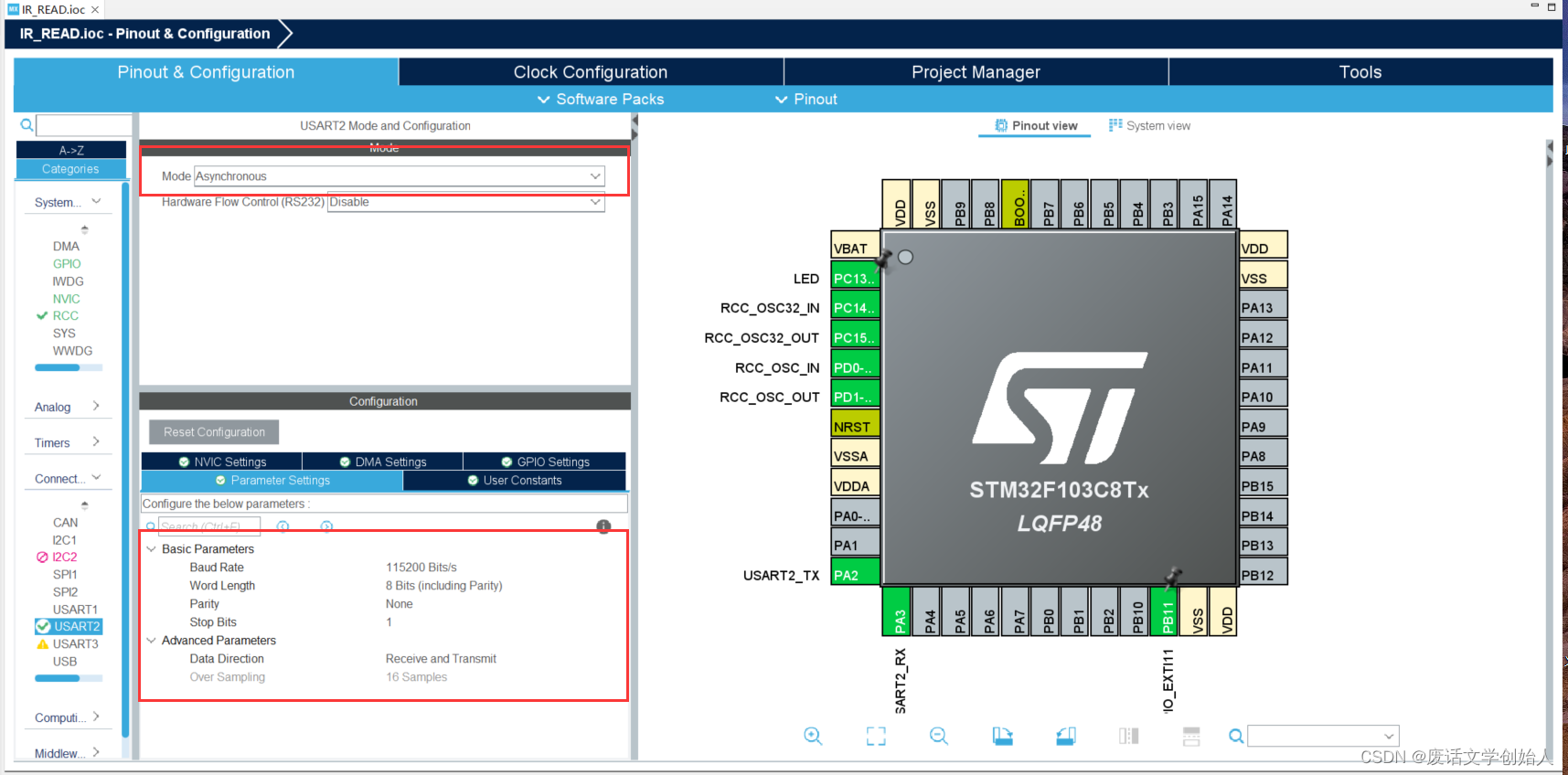
Task: Fit chip view to window
Action: 876,736
